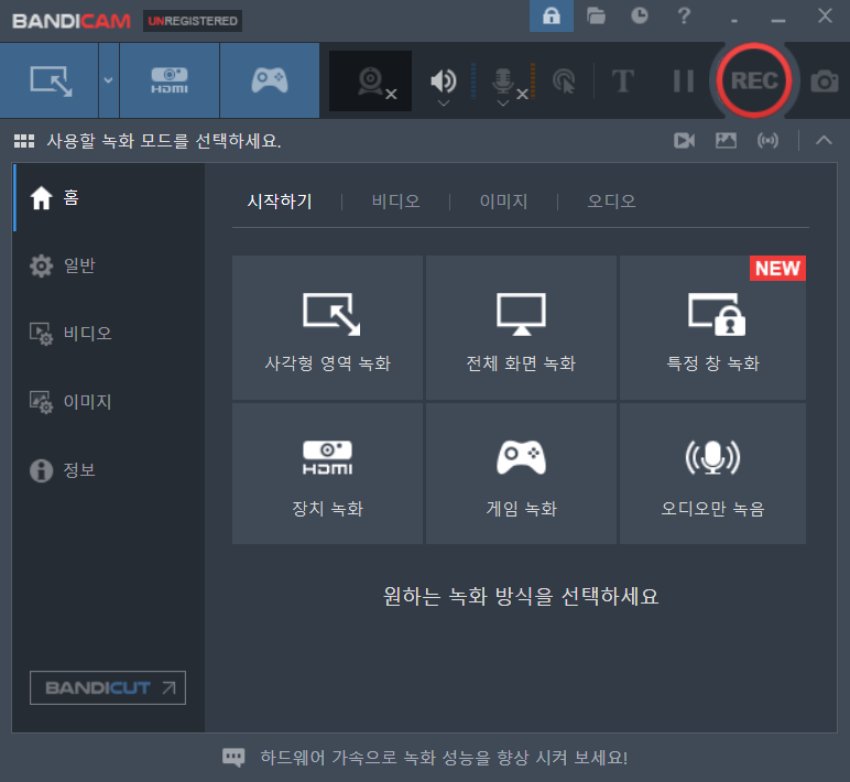
Task: Toggle webcam overlay on or off
Action: point(371,80)
